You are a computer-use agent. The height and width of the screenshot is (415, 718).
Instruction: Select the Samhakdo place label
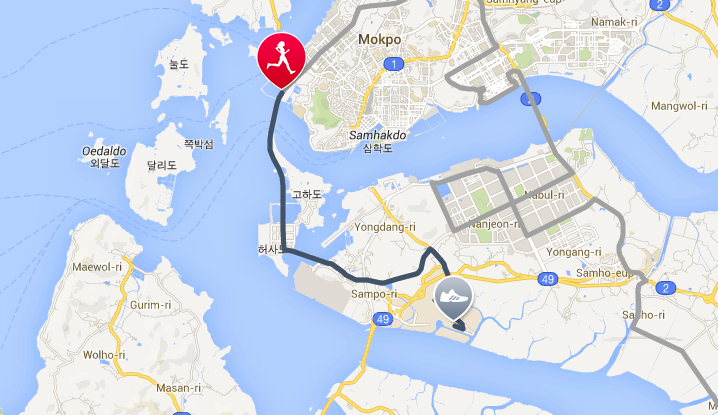click(x=378, y=135)
